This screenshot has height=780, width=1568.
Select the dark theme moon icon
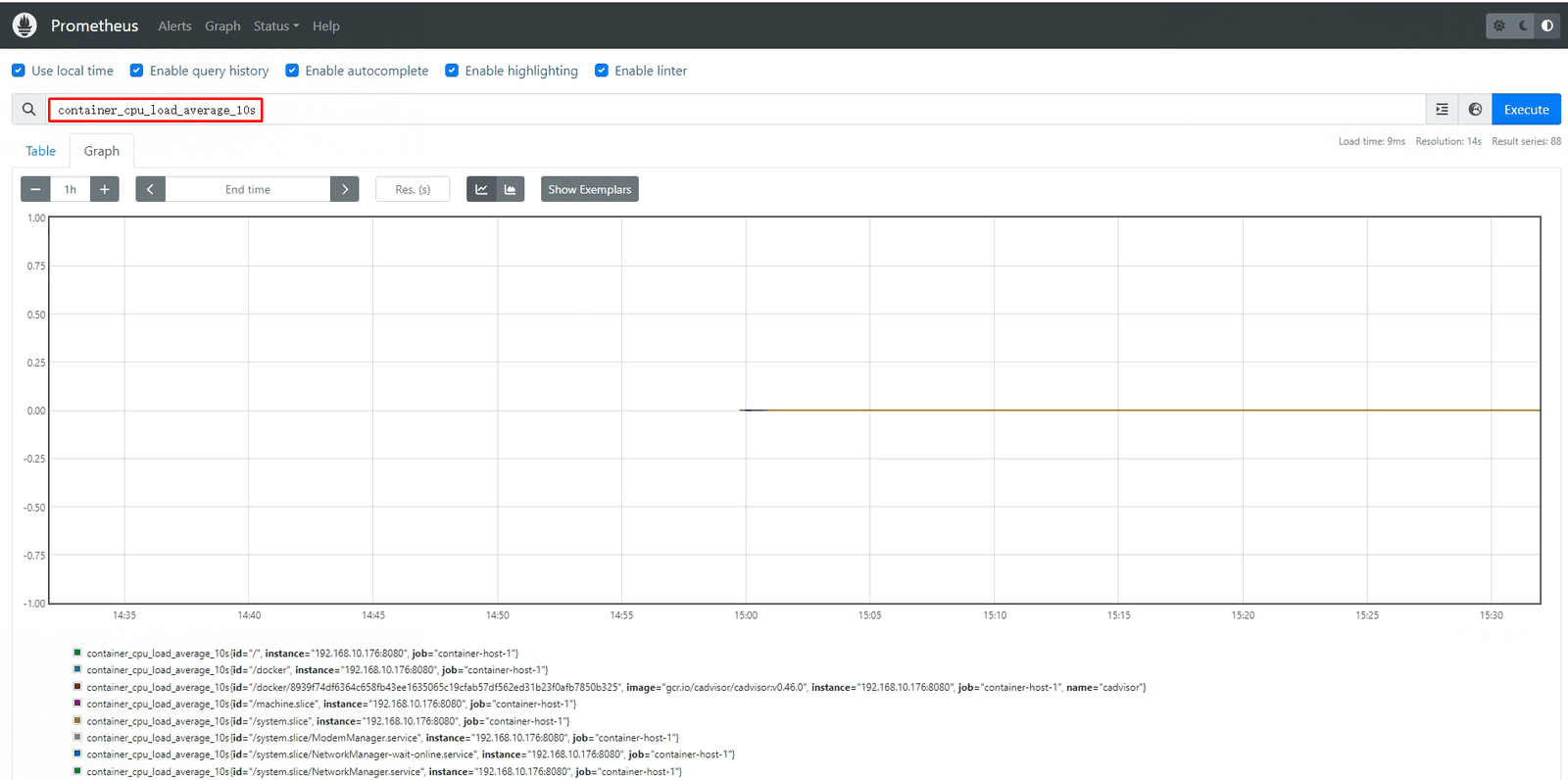tap(1523, 26)
